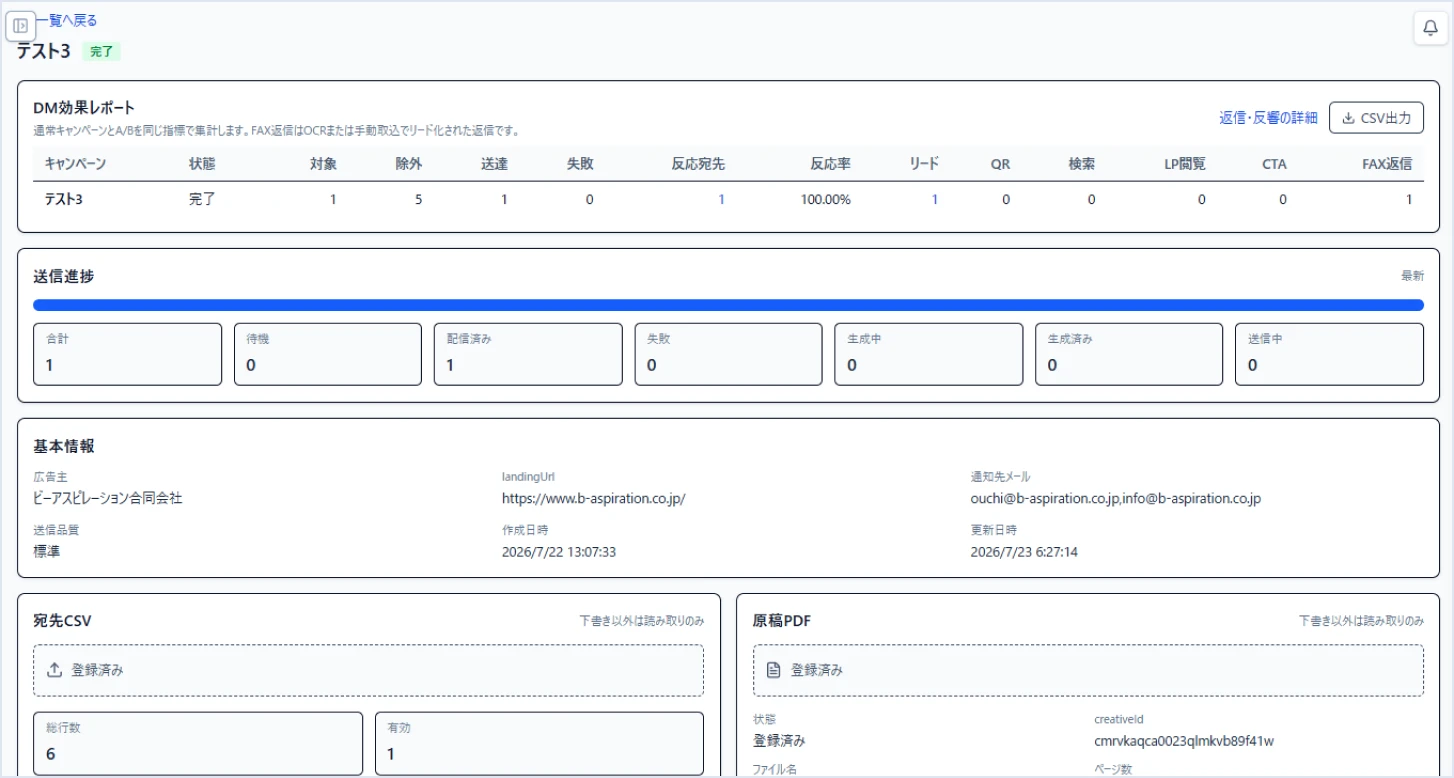This screenshot has height=778, width=1454.
Task: Click the 最新 label in 送信進捗
Action: [x=1412, y=276]
